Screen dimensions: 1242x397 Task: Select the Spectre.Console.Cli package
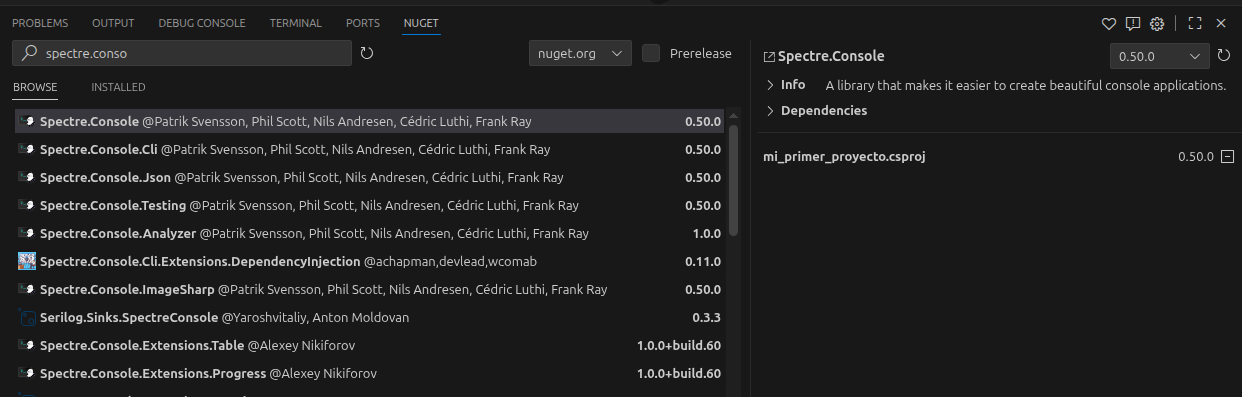coord(370,150)
